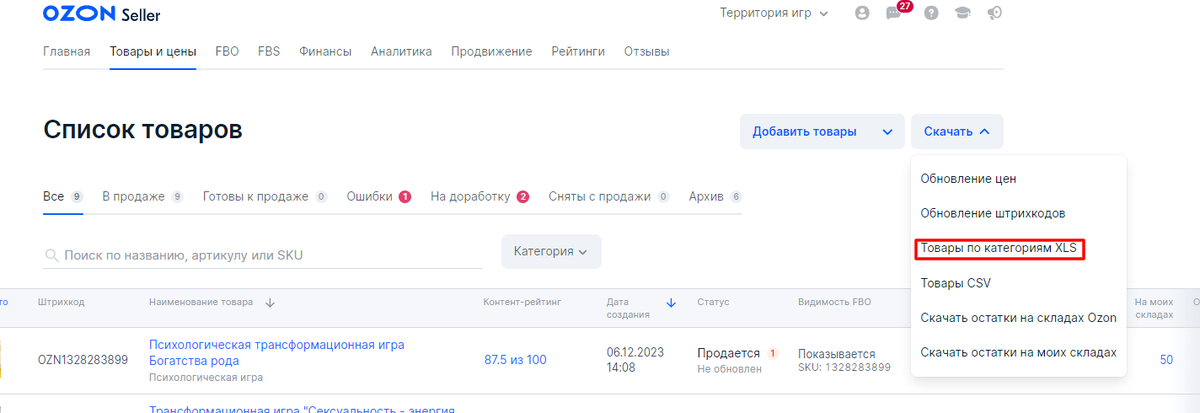Screen dimensions: 1200x413
Task: Switch to В продаже tab
Action: [143, 196]
